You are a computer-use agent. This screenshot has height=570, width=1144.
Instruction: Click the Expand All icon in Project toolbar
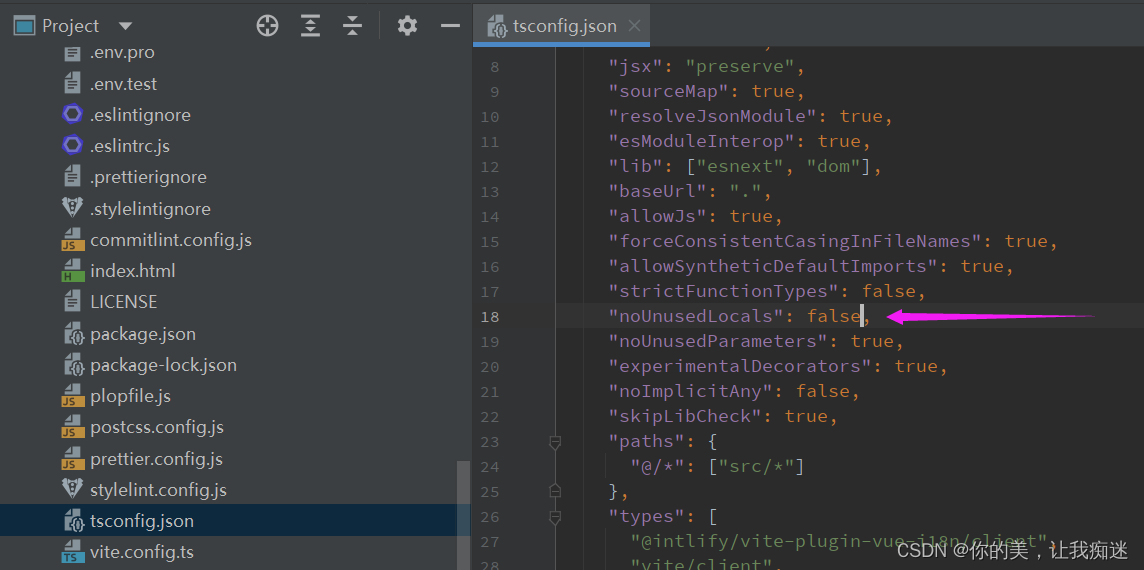(311, 26)
